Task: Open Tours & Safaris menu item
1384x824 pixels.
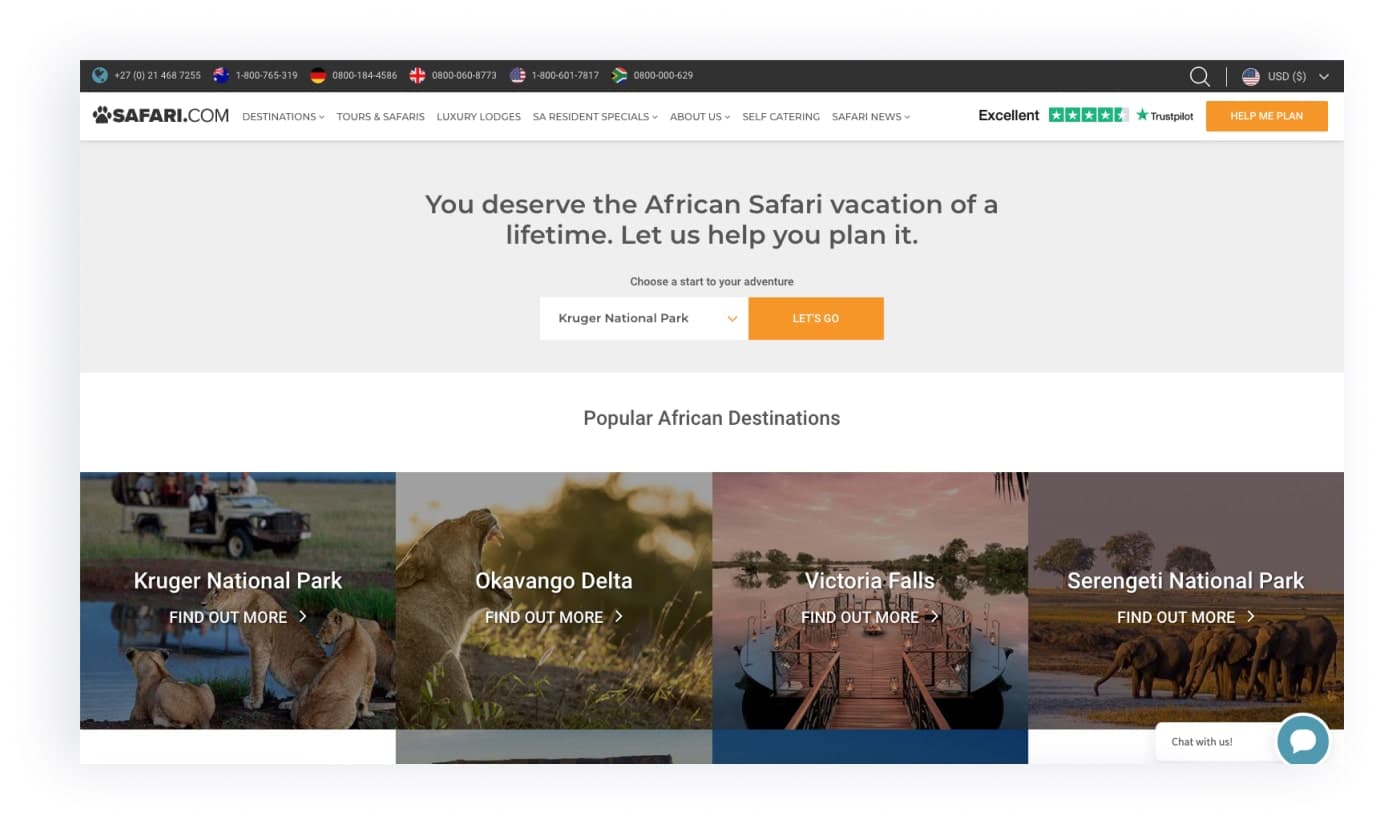Action: (380, 117)
